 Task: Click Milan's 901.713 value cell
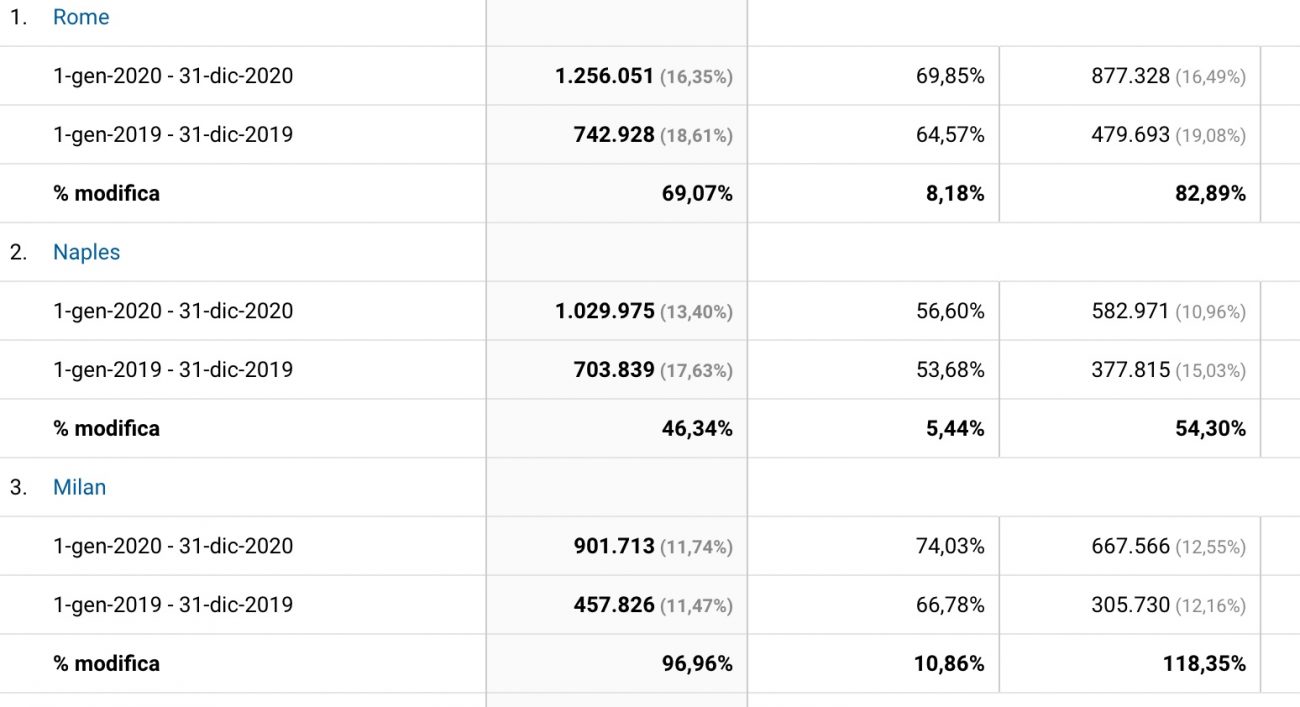click(x=614, y=546)
